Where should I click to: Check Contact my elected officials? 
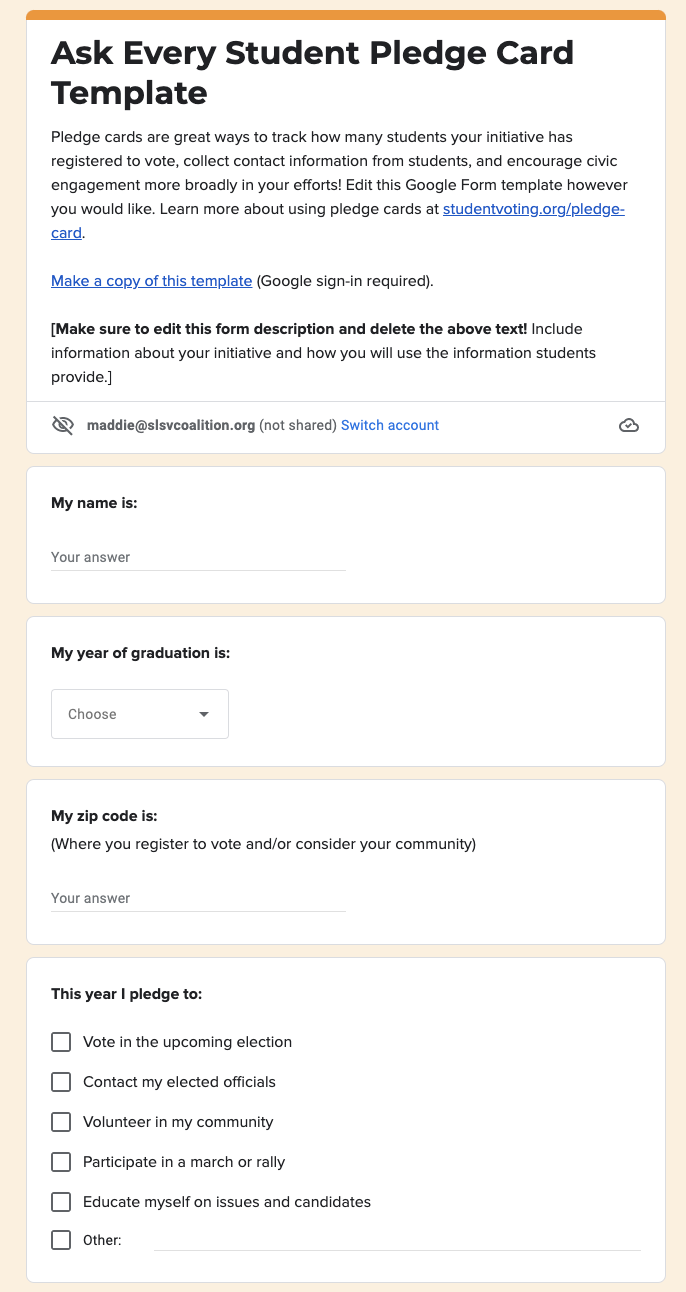click(61, 1082)
